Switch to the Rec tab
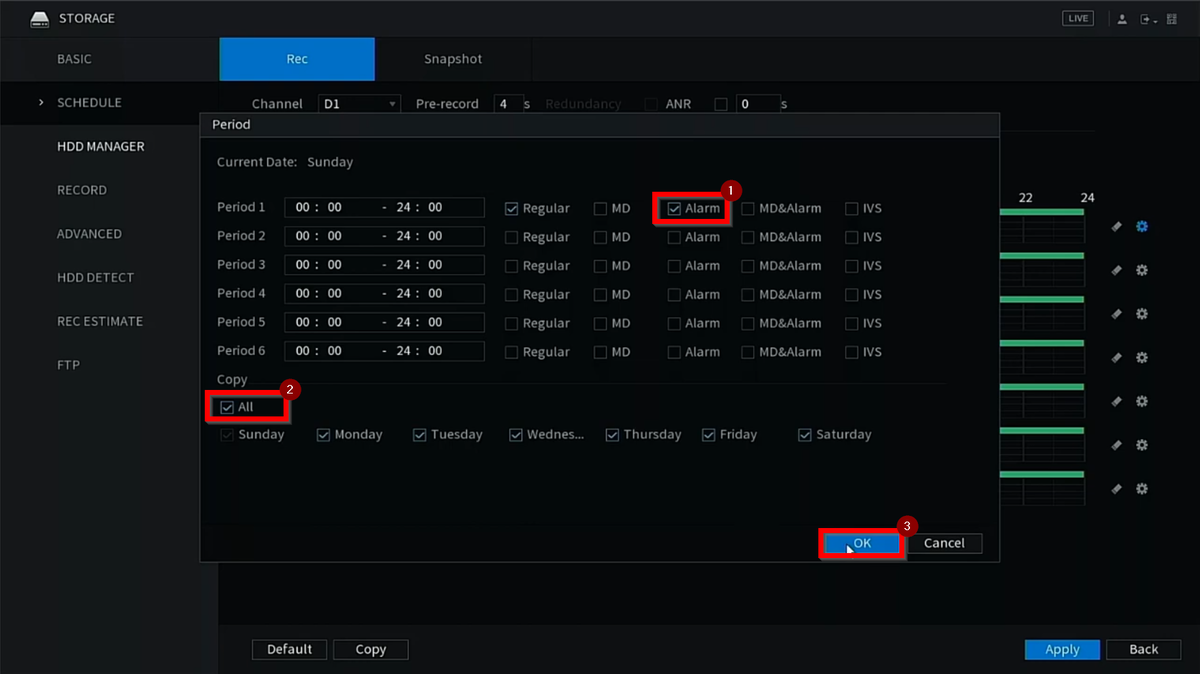Viewport: 1200px width, 674px height. pyautogui.click(x=297, y=59)
